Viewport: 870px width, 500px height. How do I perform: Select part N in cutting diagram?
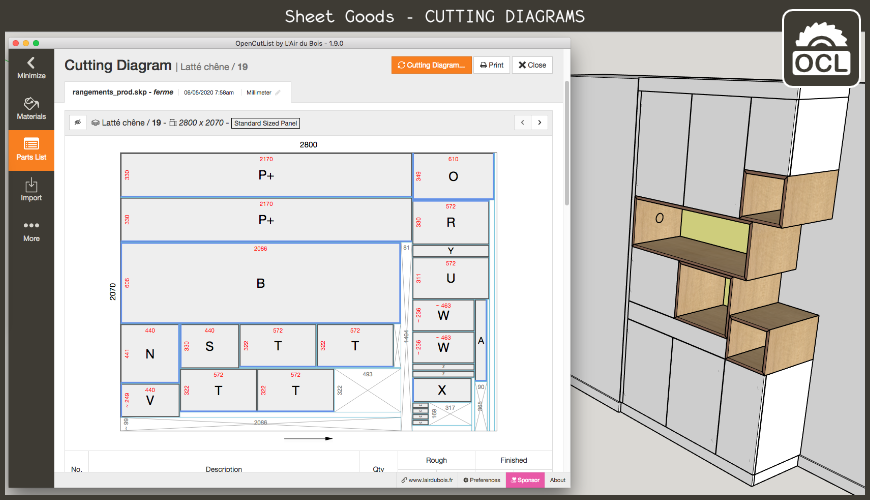pos(150,353)
